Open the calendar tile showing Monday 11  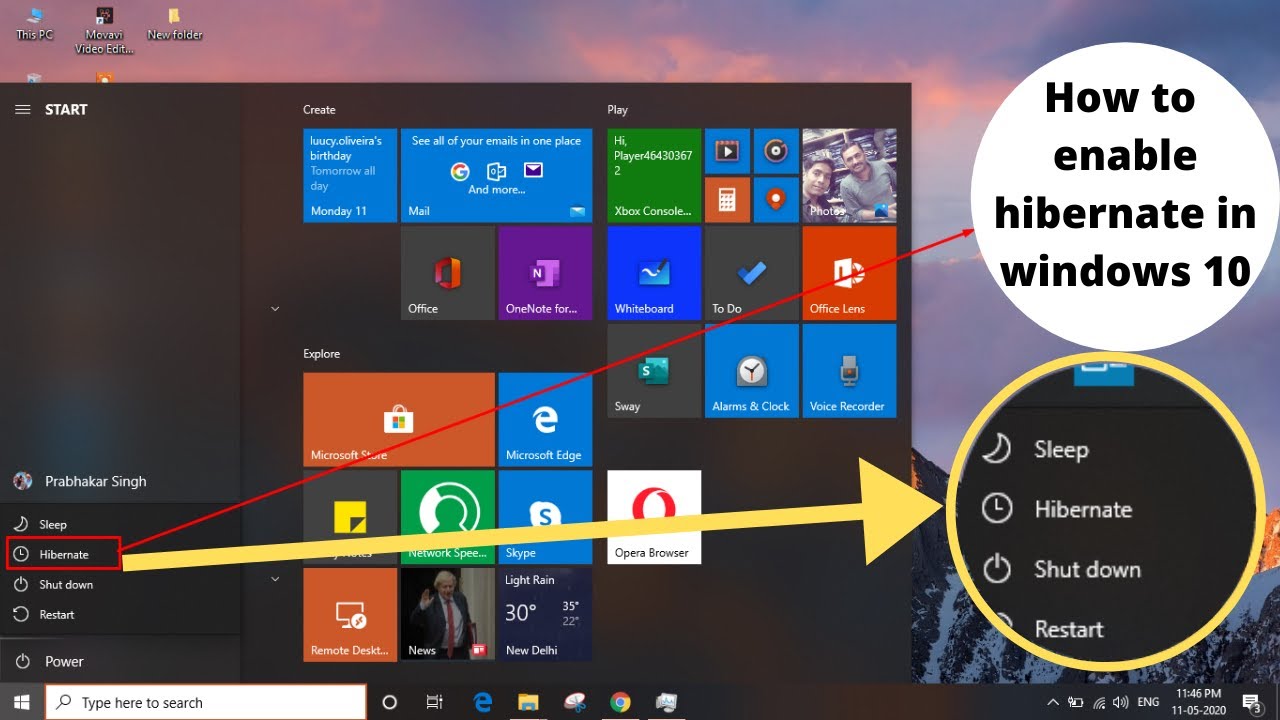(350, 175)
